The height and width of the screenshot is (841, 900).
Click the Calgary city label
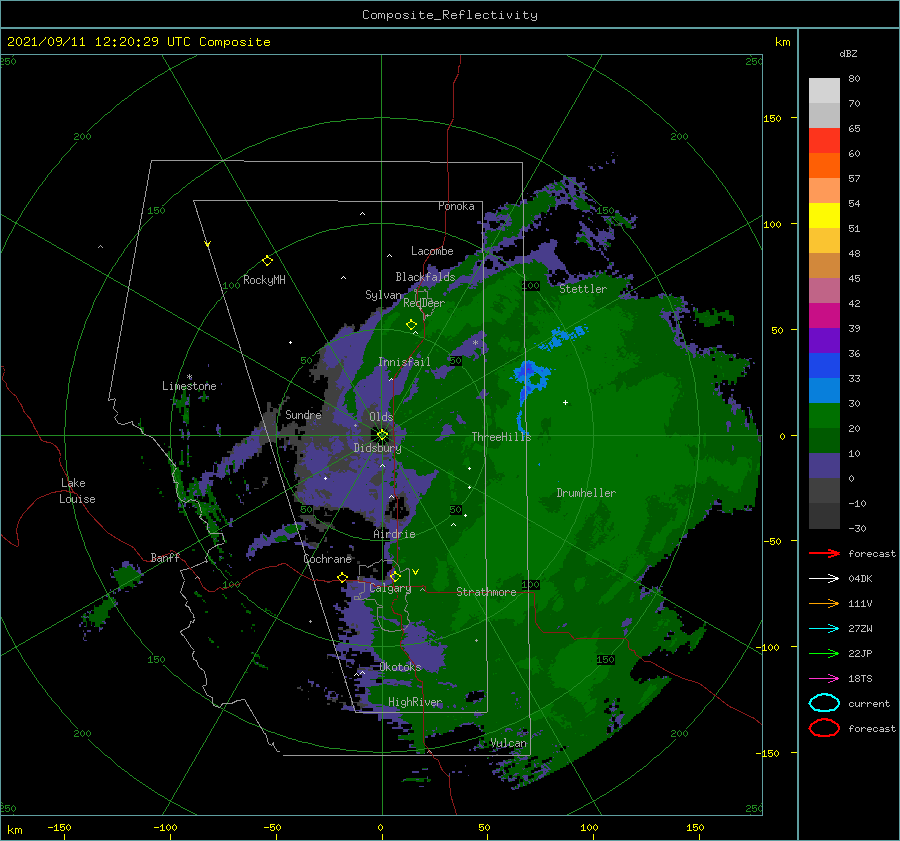390,588
